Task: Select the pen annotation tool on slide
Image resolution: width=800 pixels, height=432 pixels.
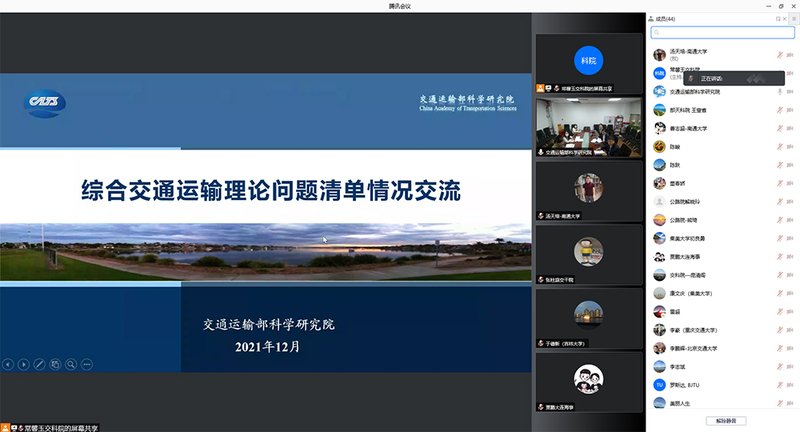Action: pos(39,364)
